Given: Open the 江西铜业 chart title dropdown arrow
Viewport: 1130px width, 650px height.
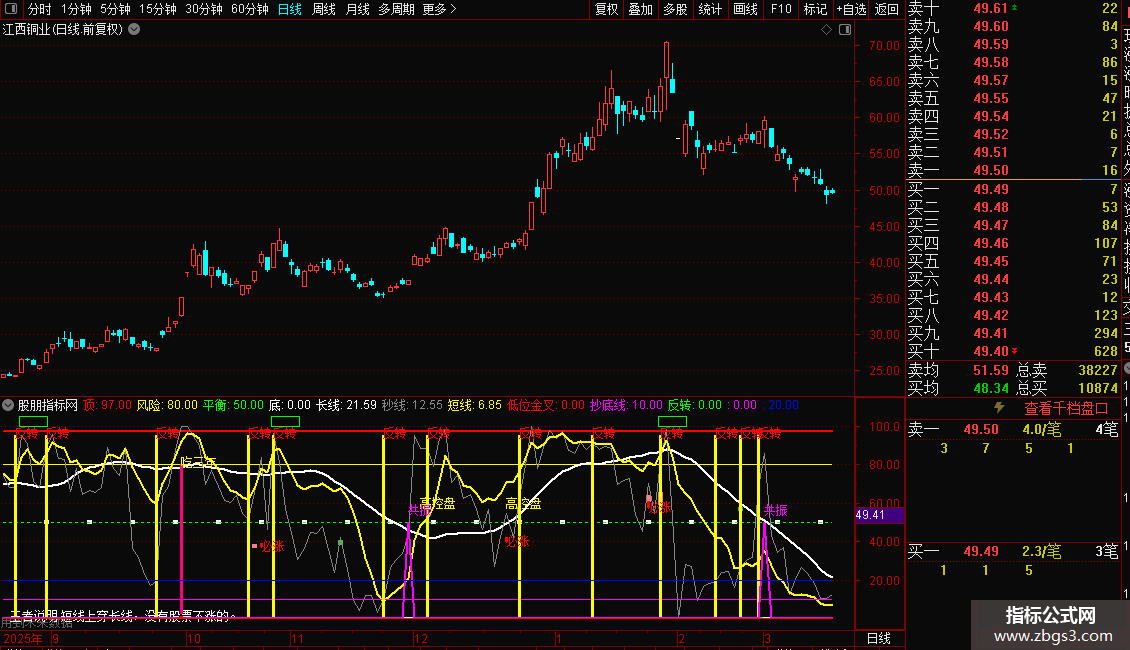Looking at the screenshot, I should tap(135, 29).
